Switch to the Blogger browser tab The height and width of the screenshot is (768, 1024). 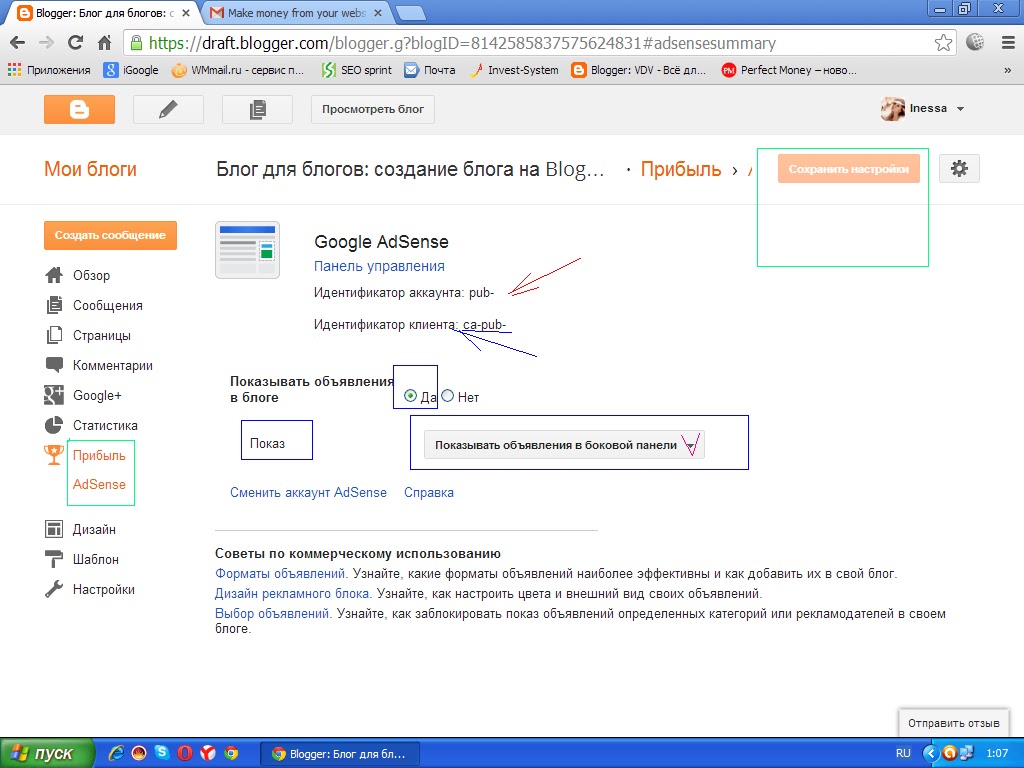pos(104,13)
